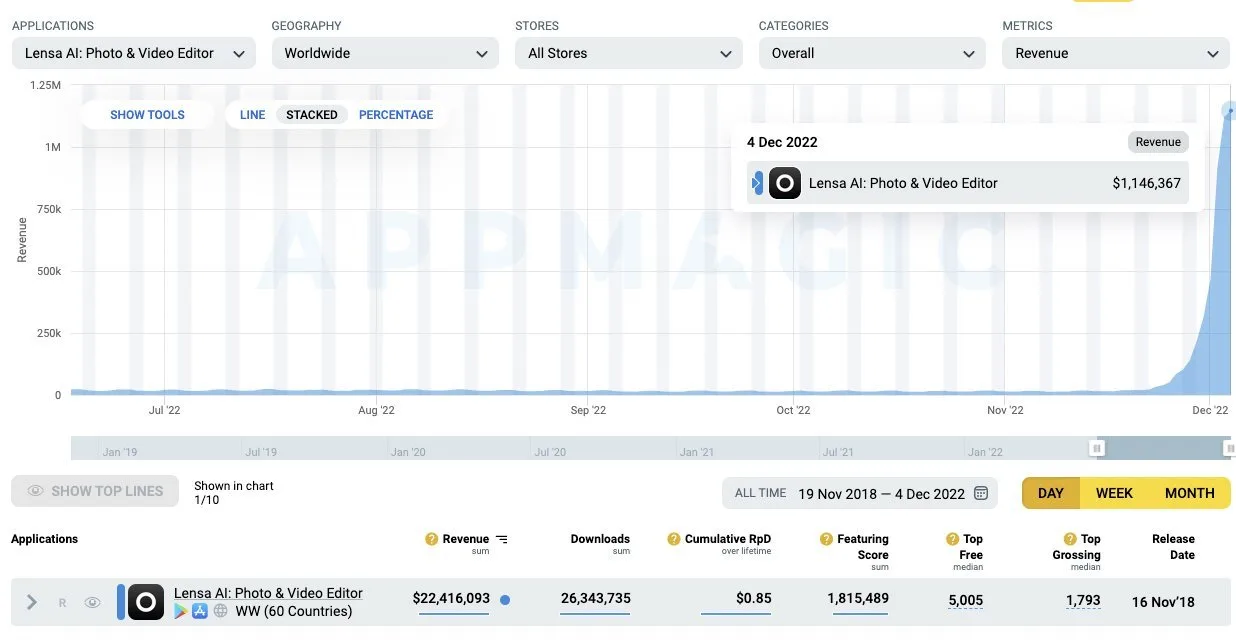This screenshot has width=1236, height=644.
Task: Click the globe icon beside WW
Action: [220, 611]
